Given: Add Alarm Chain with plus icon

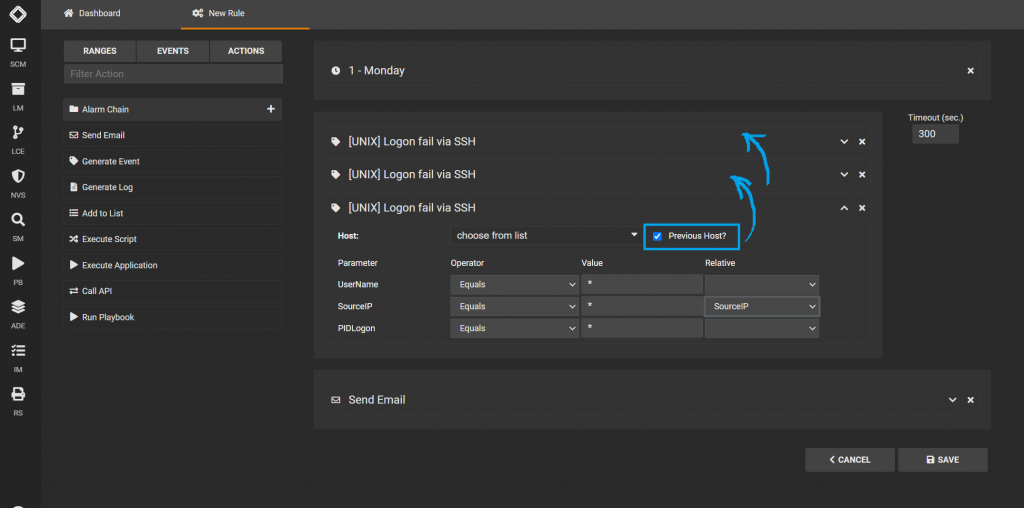Looking at the screenshot, I should (x=271, y=109).
